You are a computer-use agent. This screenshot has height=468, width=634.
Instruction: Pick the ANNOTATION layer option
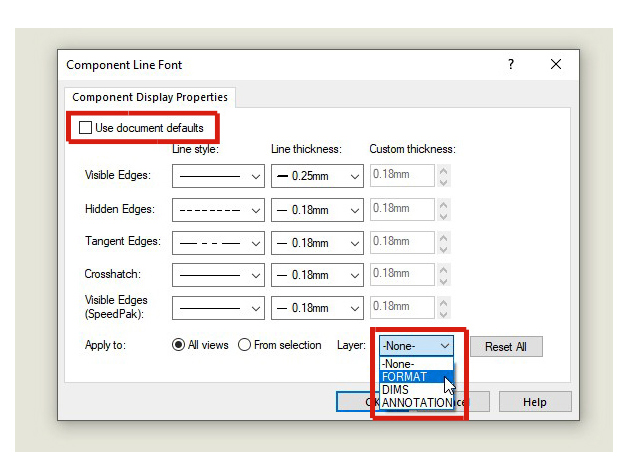(x=415, y=403)
